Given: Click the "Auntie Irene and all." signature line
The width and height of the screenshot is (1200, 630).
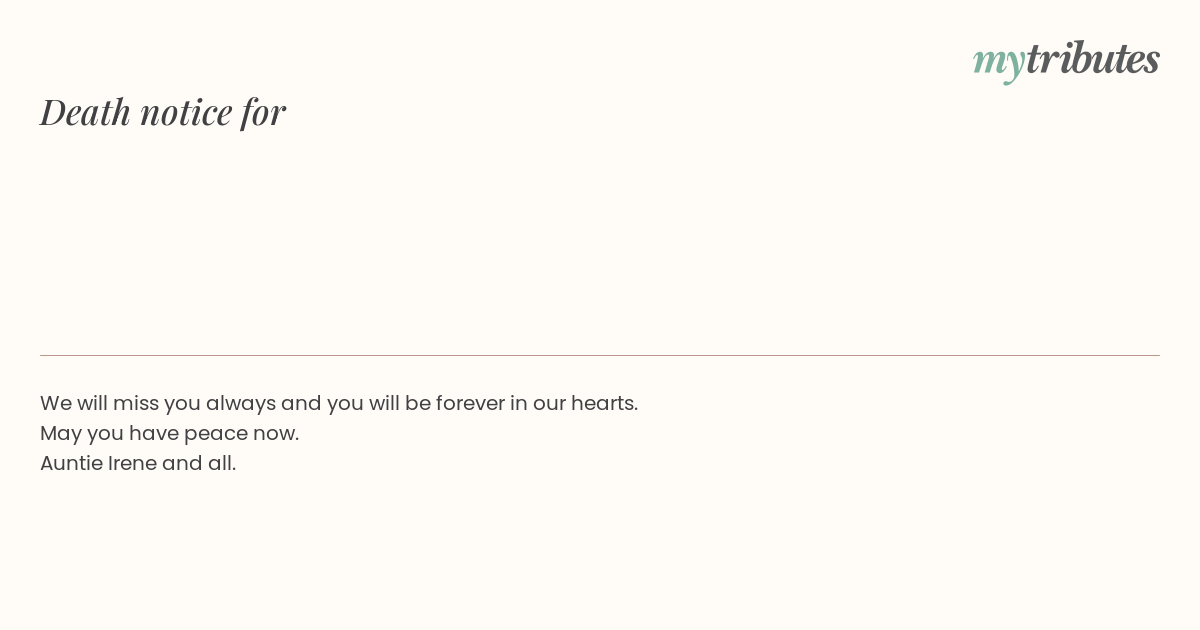Looking at the screenshot, I should (138, 463).
